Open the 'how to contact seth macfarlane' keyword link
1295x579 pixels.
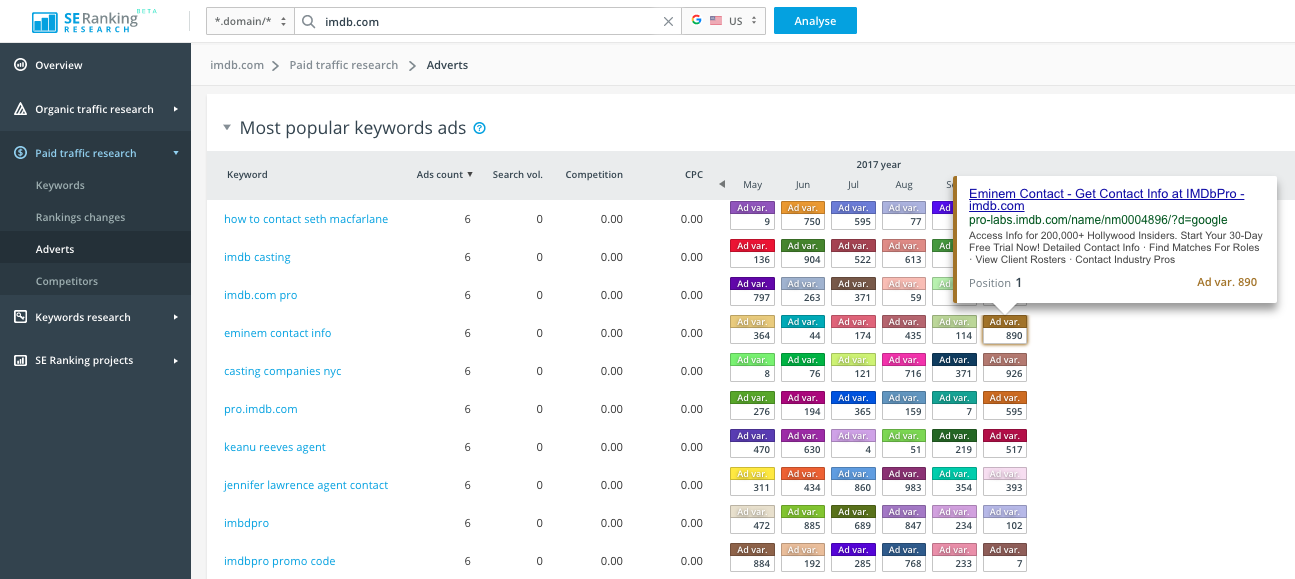coord(306,219)
